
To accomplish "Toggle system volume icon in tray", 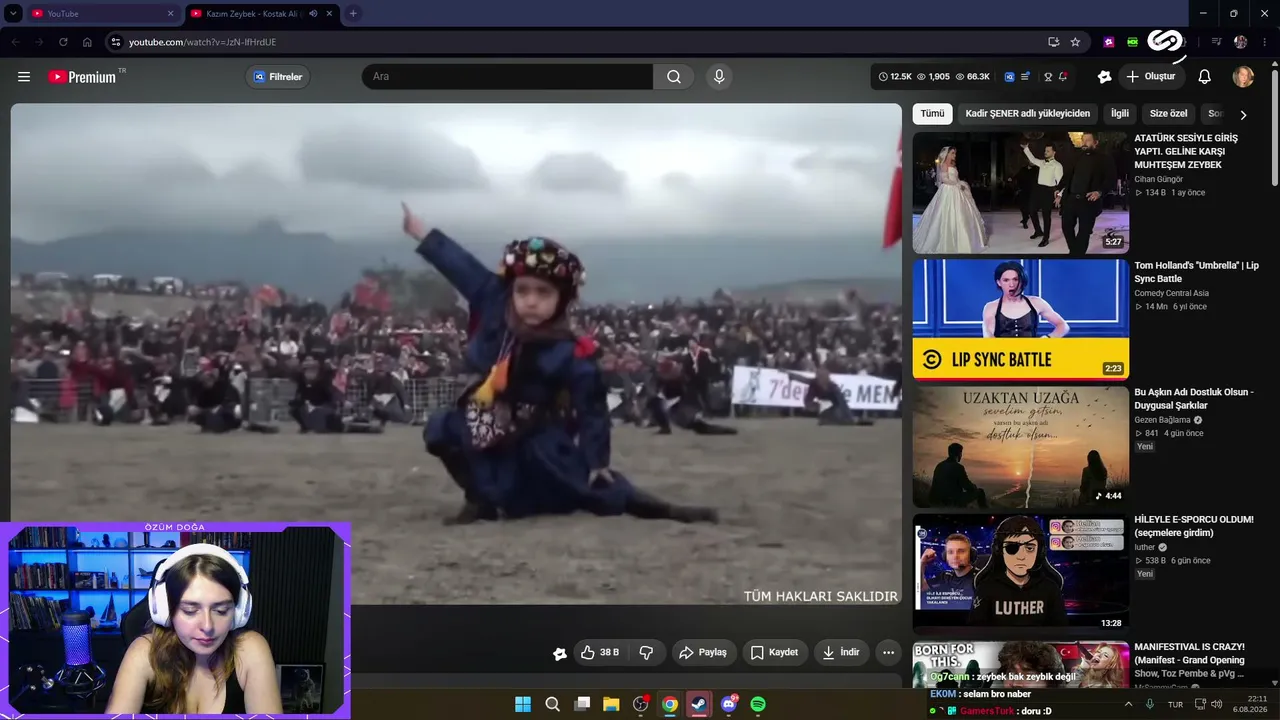I will 1217,704.
